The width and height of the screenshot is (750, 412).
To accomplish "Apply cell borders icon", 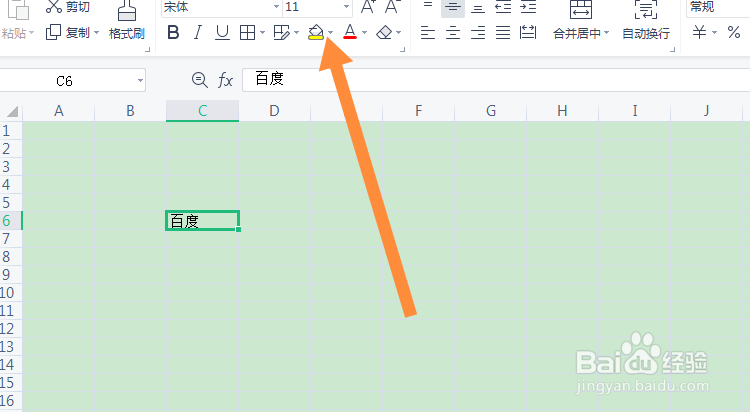I will pyautogui.click(x=247, y=33).
